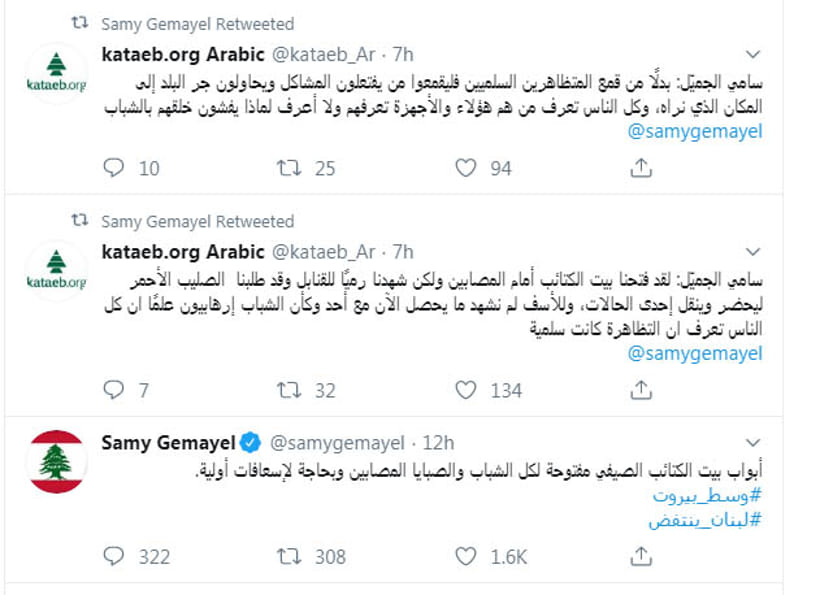Retweet the tweet with 25 retweets
The height and width of the screenshot is (595, 820).
tap(289, 168)
